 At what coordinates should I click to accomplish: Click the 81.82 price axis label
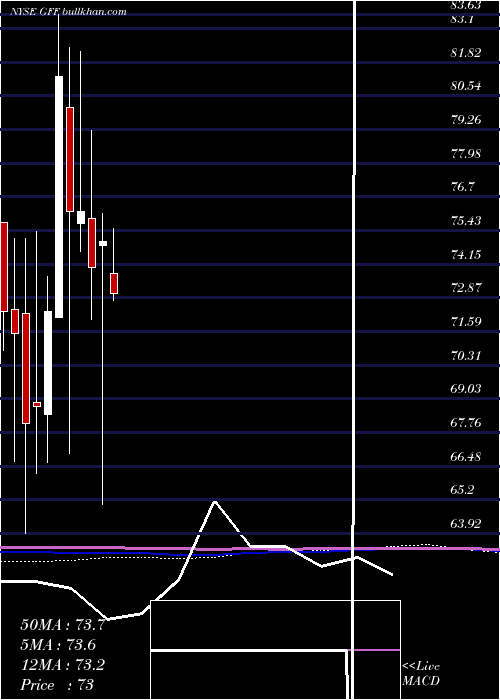pyautogui.click(x=466, y=53)
